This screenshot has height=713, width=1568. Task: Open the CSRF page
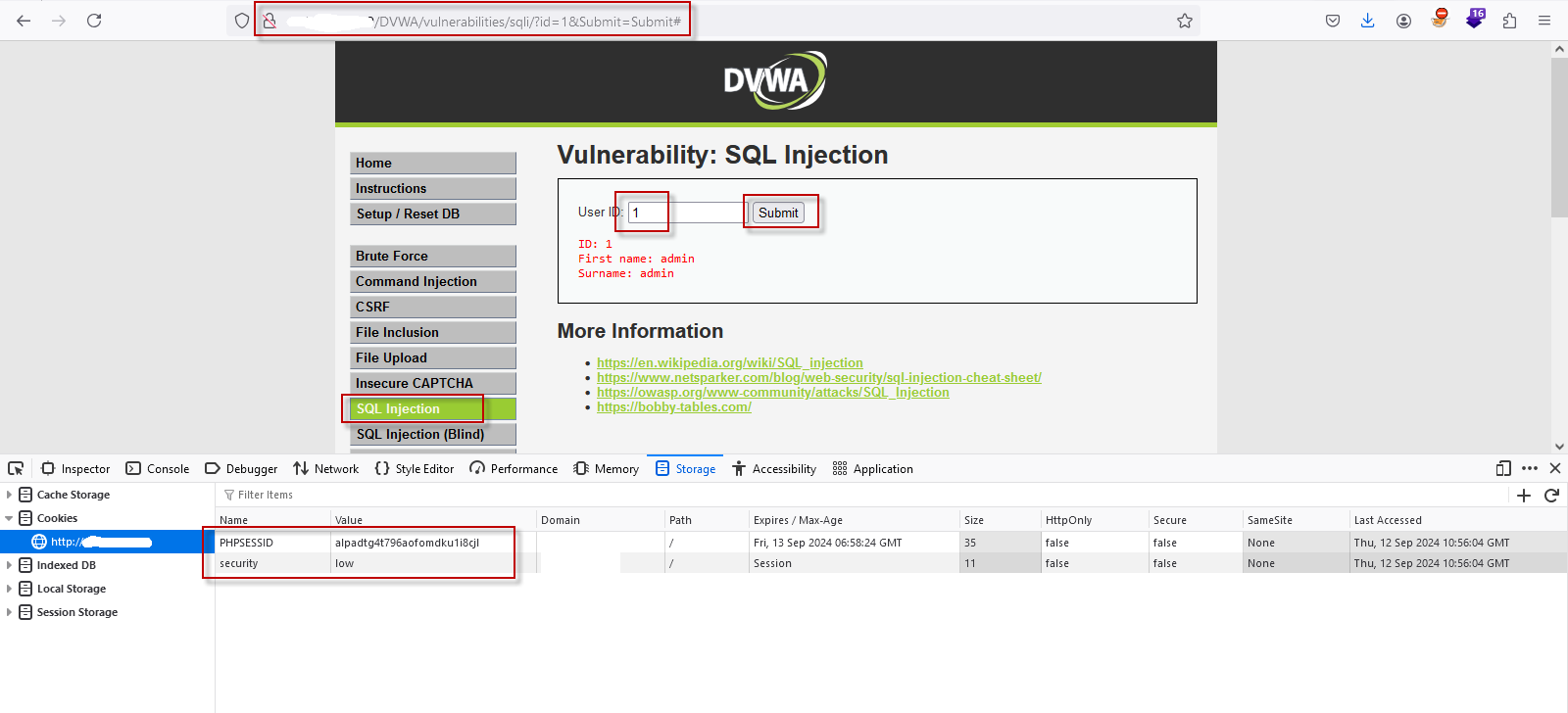click(433, 308)
